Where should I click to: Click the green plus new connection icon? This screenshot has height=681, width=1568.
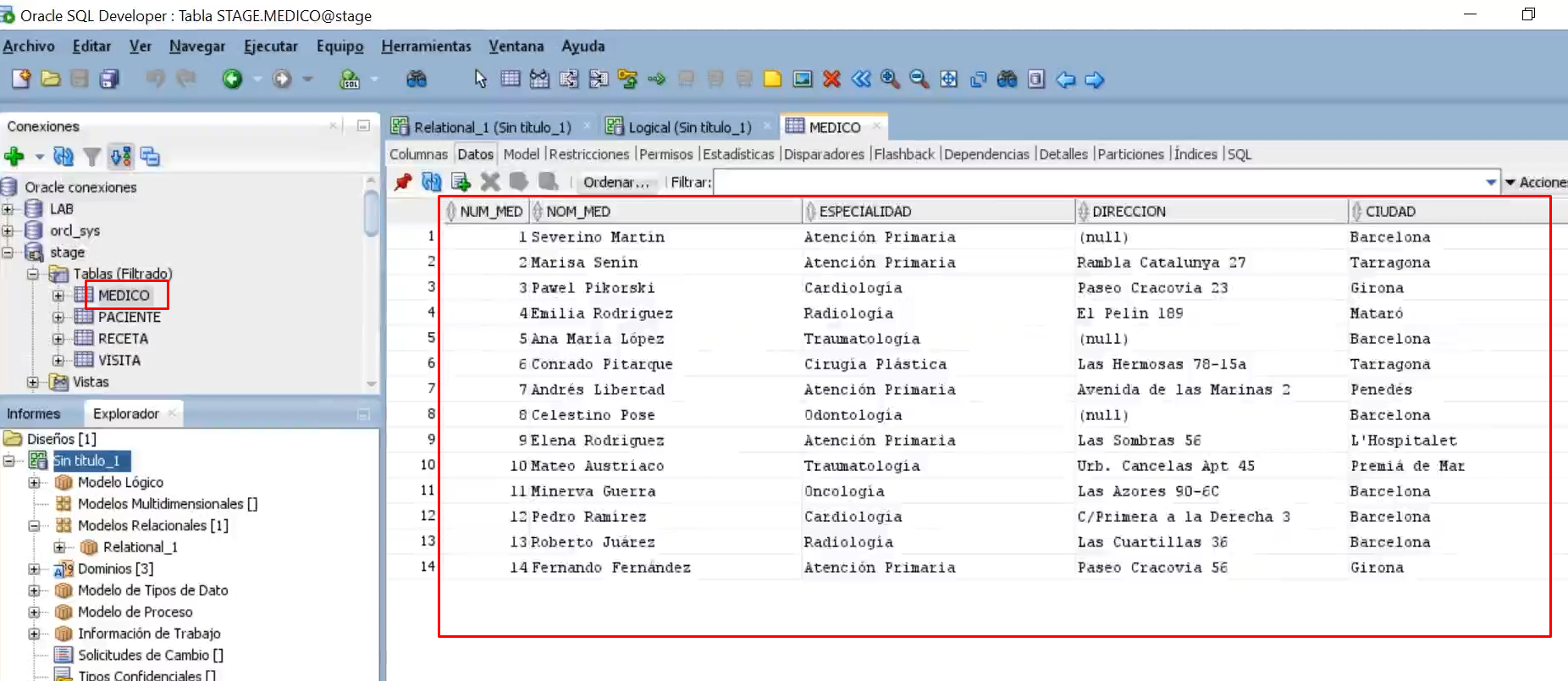tap(14, 157)
